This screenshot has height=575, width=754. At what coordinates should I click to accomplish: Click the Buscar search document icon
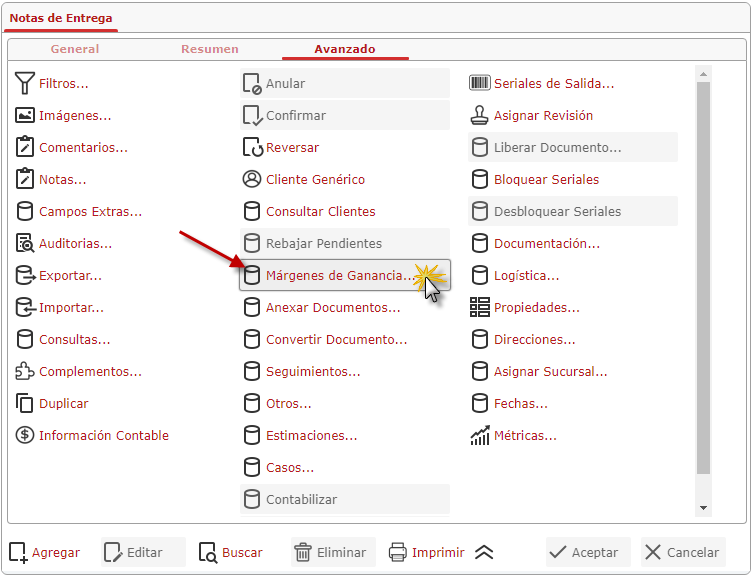(208, 552)
